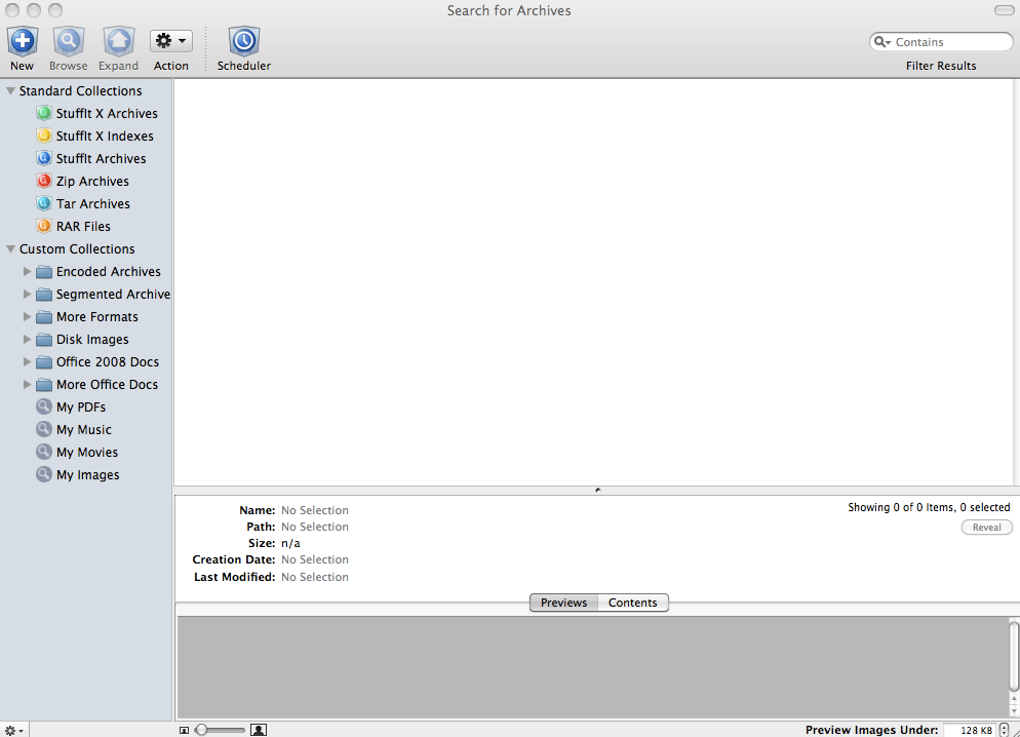Select the RAR Files collection

83,226
